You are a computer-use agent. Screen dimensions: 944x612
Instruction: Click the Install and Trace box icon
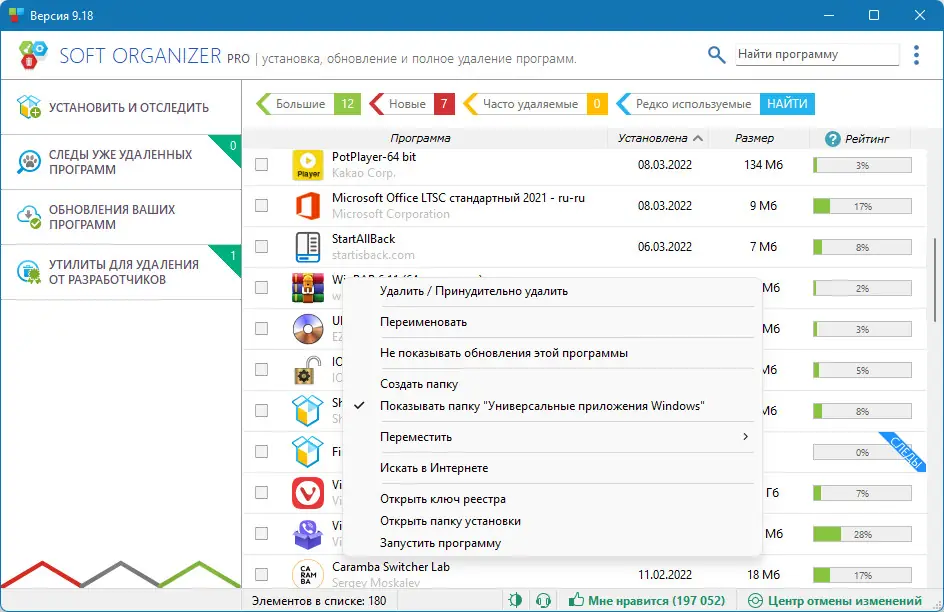28,107
